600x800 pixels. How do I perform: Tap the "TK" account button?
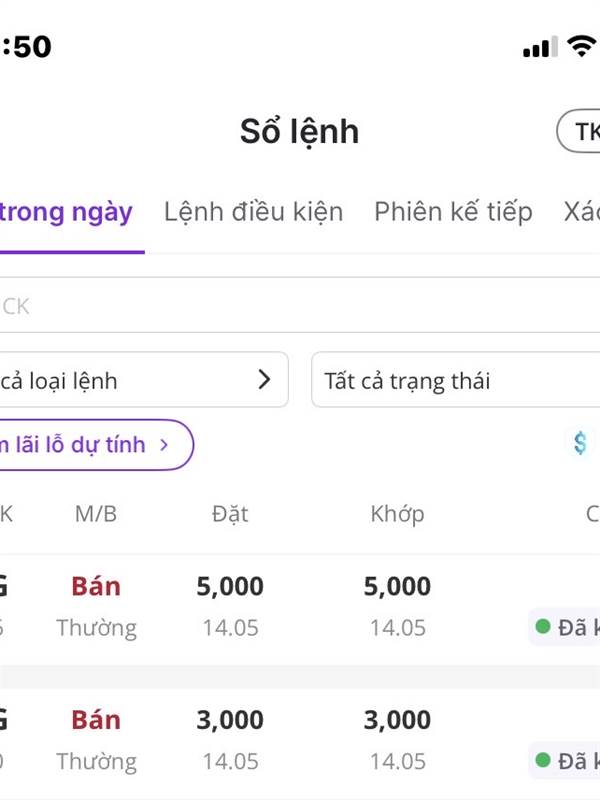coord(580,132)
